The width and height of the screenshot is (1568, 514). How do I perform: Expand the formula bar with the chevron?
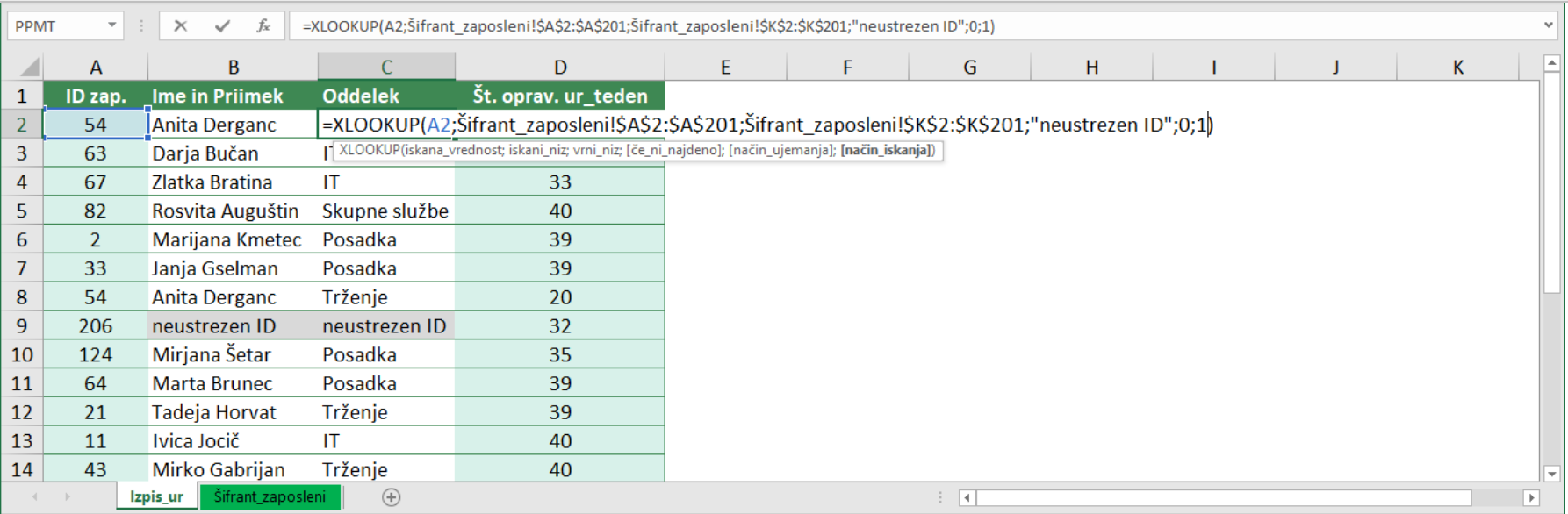tap(1549, 25)
